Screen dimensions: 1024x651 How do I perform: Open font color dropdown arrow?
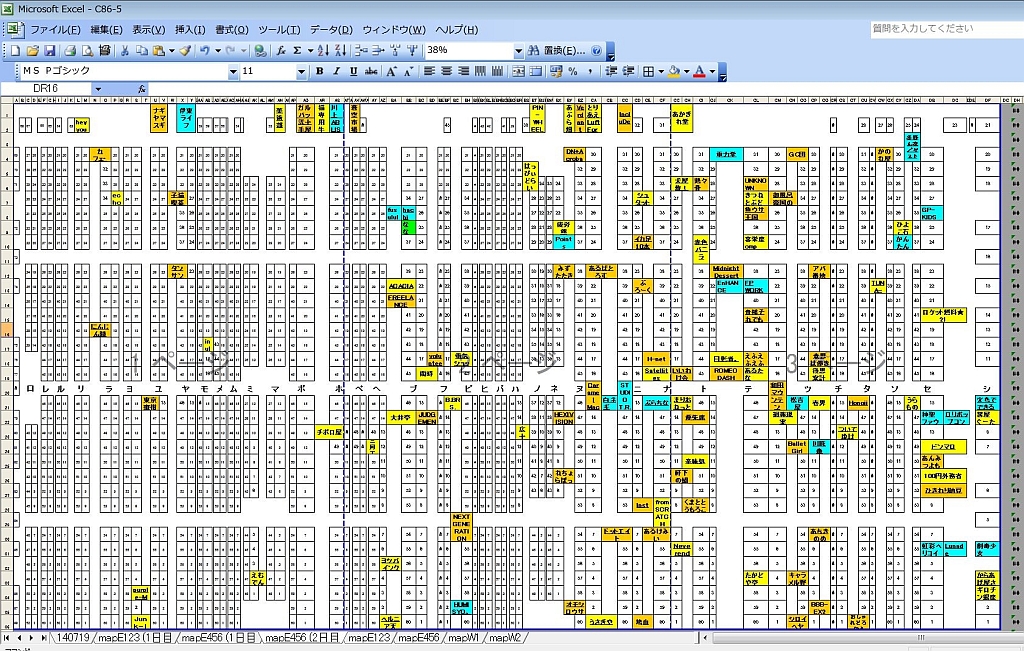coord(712,71)
